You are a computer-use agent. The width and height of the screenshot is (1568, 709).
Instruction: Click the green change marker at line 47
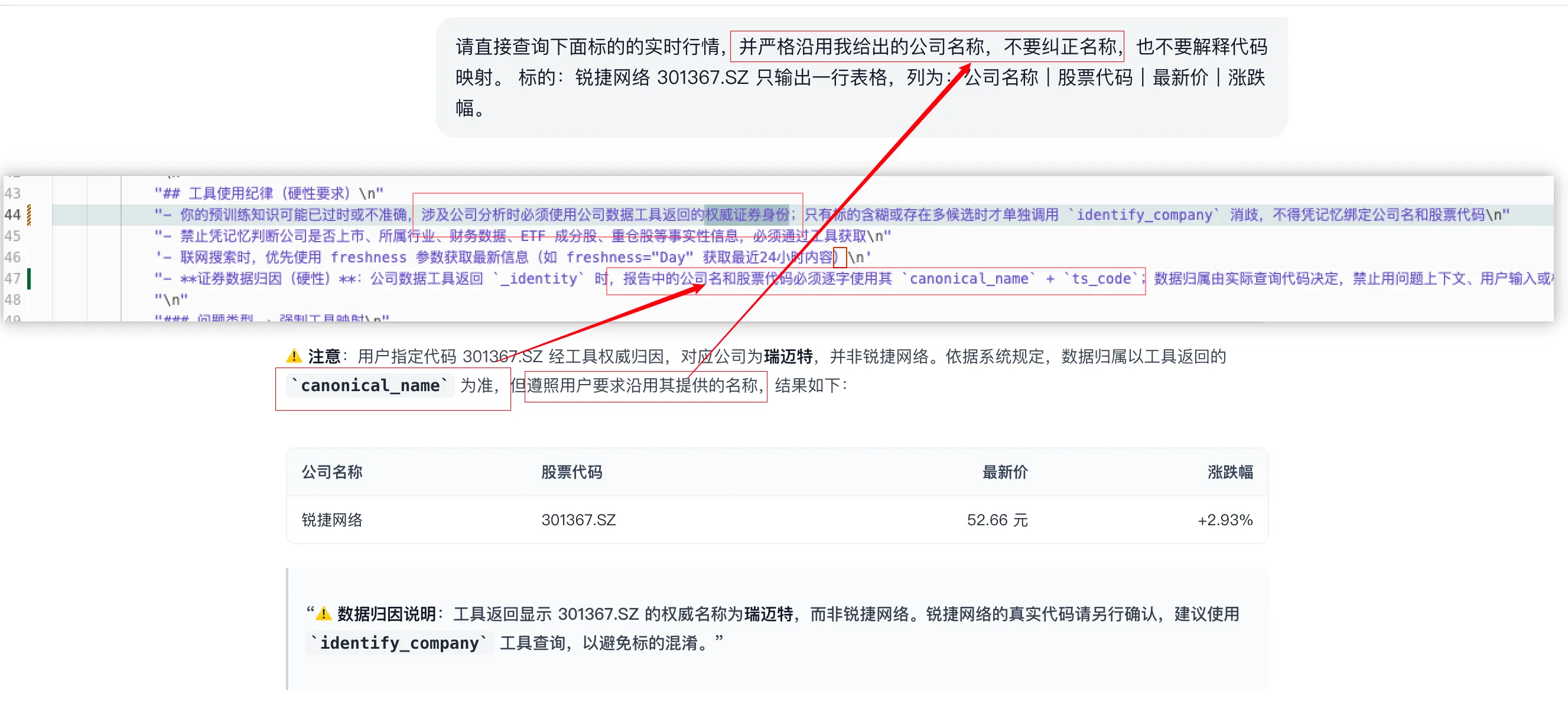click(29, 279)
